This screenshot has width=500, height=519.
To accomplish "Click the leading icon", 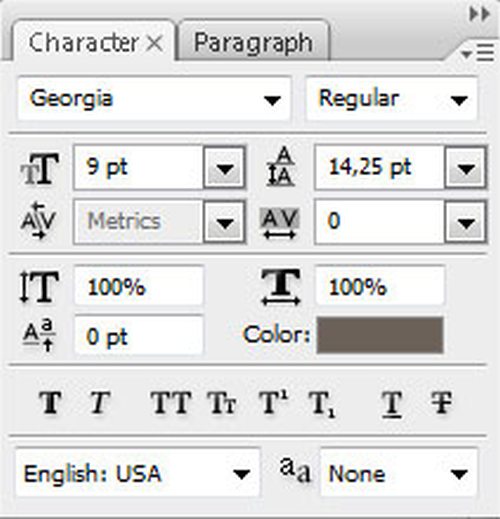I will pyautogui.click(x=281, y=167).
